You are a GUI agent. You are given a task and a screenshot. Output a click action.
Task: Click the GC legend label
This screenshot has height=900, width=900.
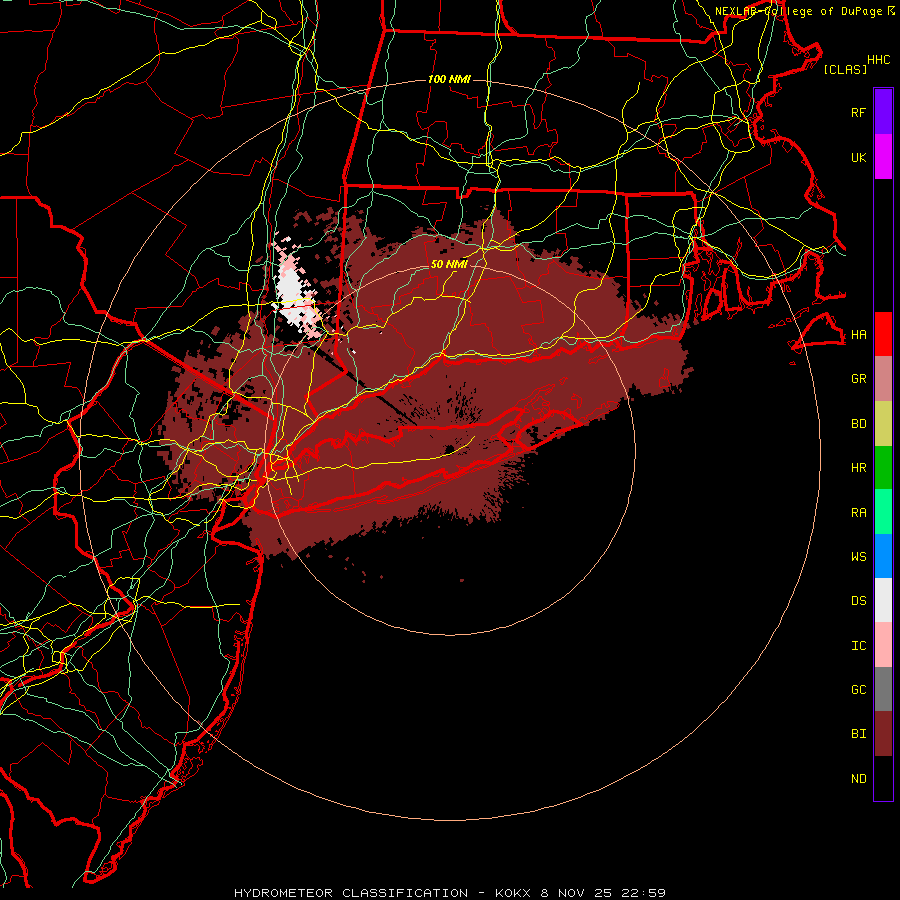(858, 689)
